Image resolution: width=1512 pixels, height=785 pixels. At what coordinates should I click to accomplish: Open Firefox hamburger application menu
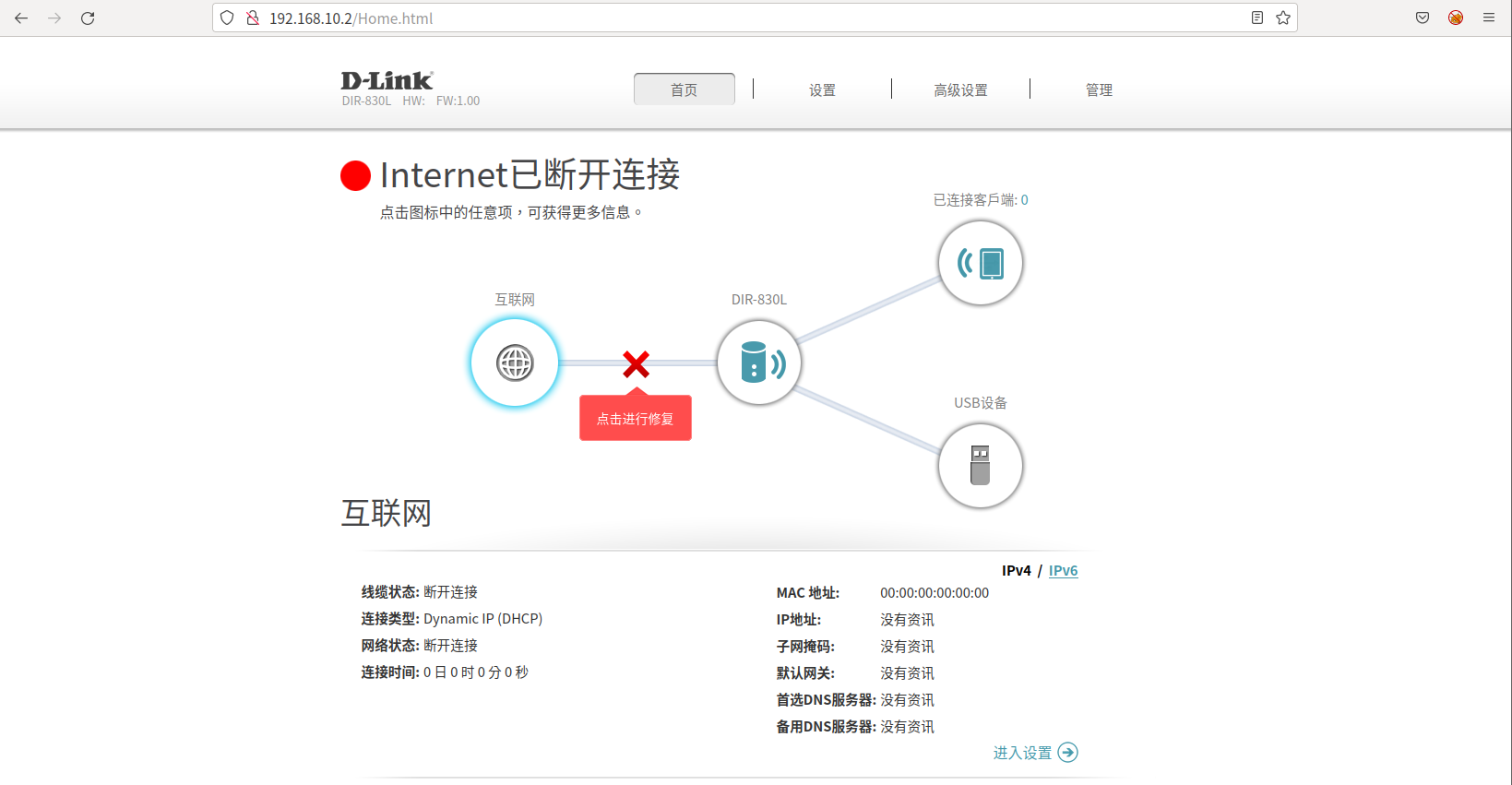pyautogui.click(x=1488, y=18)
